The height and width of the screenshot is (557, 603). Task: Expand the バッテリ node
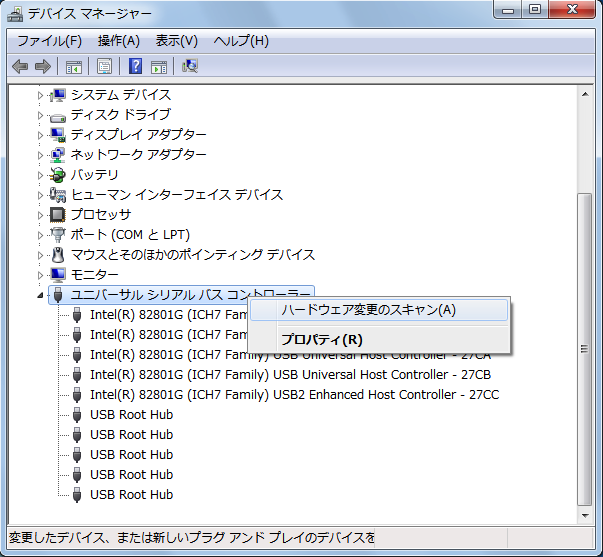40,175
